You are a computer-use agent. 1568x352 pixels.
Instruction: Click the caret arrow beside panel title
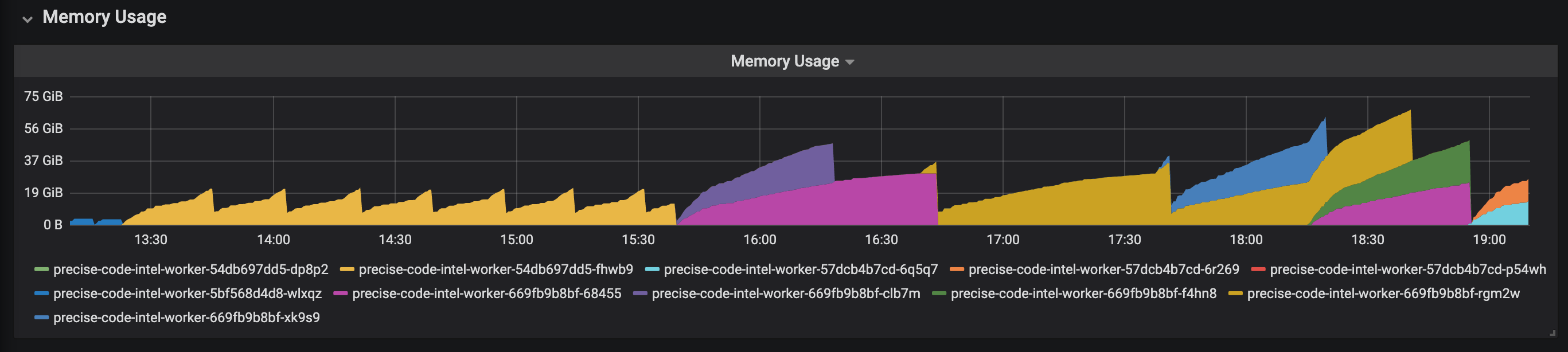pos(850,62)
